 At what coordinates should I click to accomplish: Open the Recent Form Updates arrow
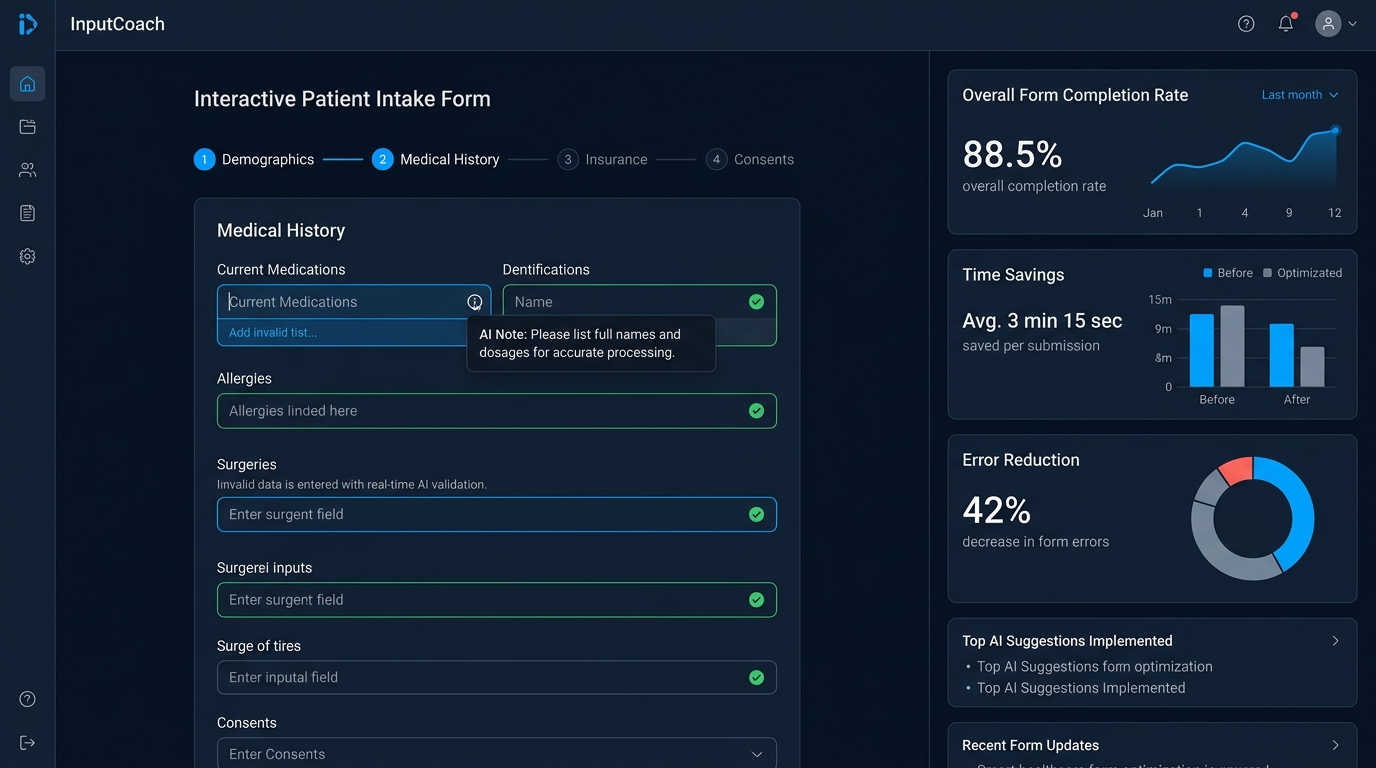(x=1336, y=745)
